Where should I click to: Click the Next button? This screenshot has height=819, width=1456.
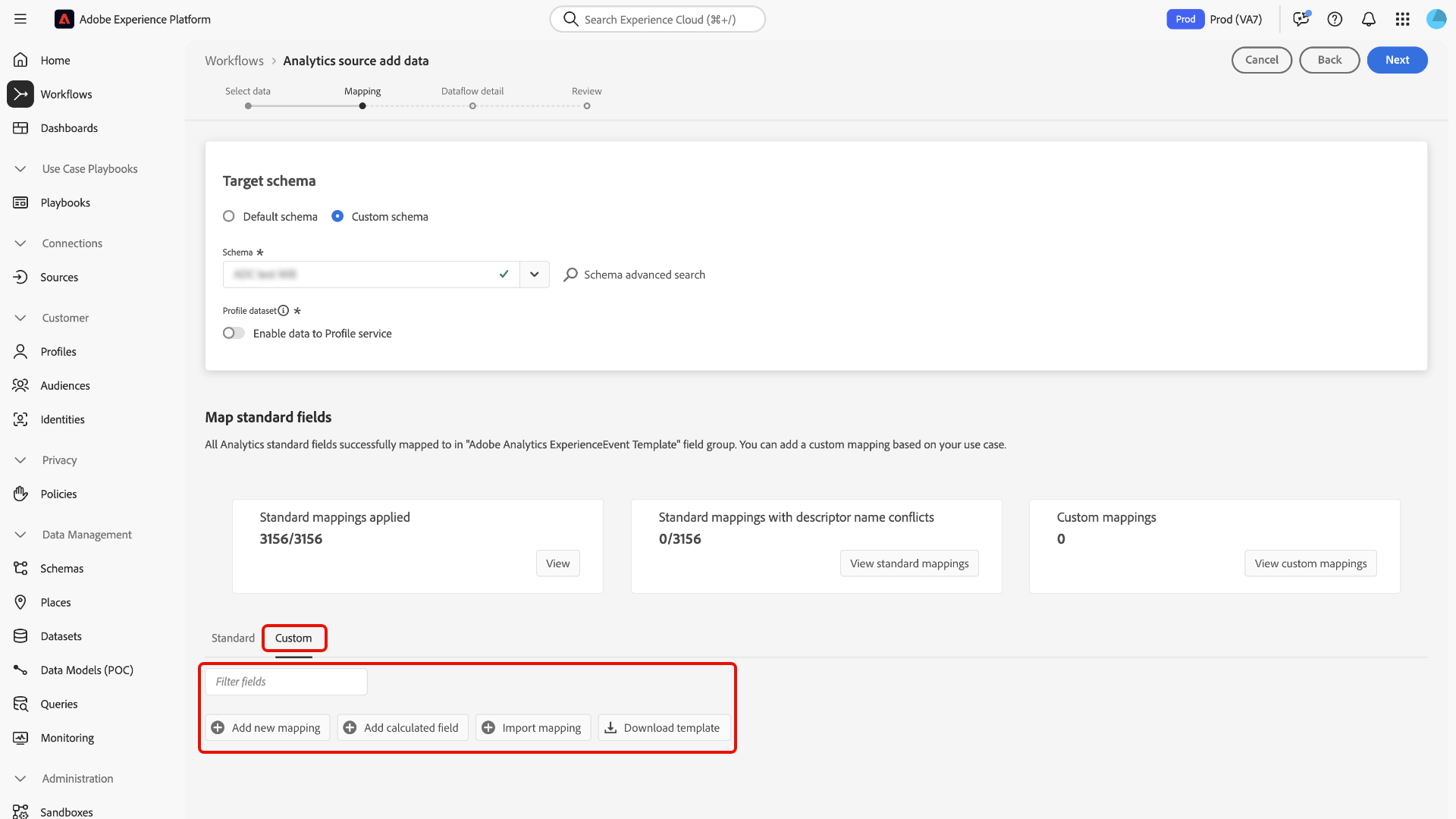[1397, 60]
